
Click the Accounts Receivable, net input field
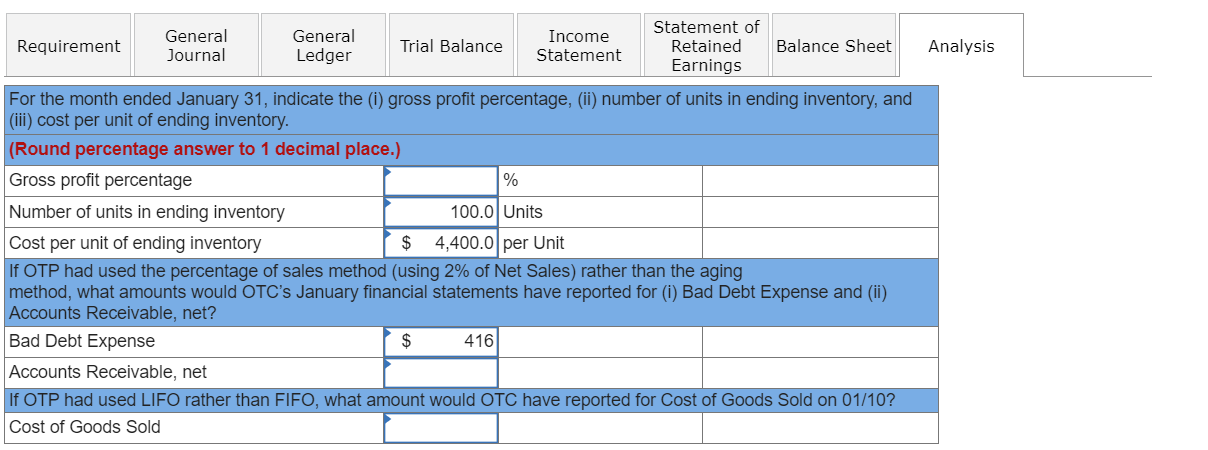click(441, 372)
